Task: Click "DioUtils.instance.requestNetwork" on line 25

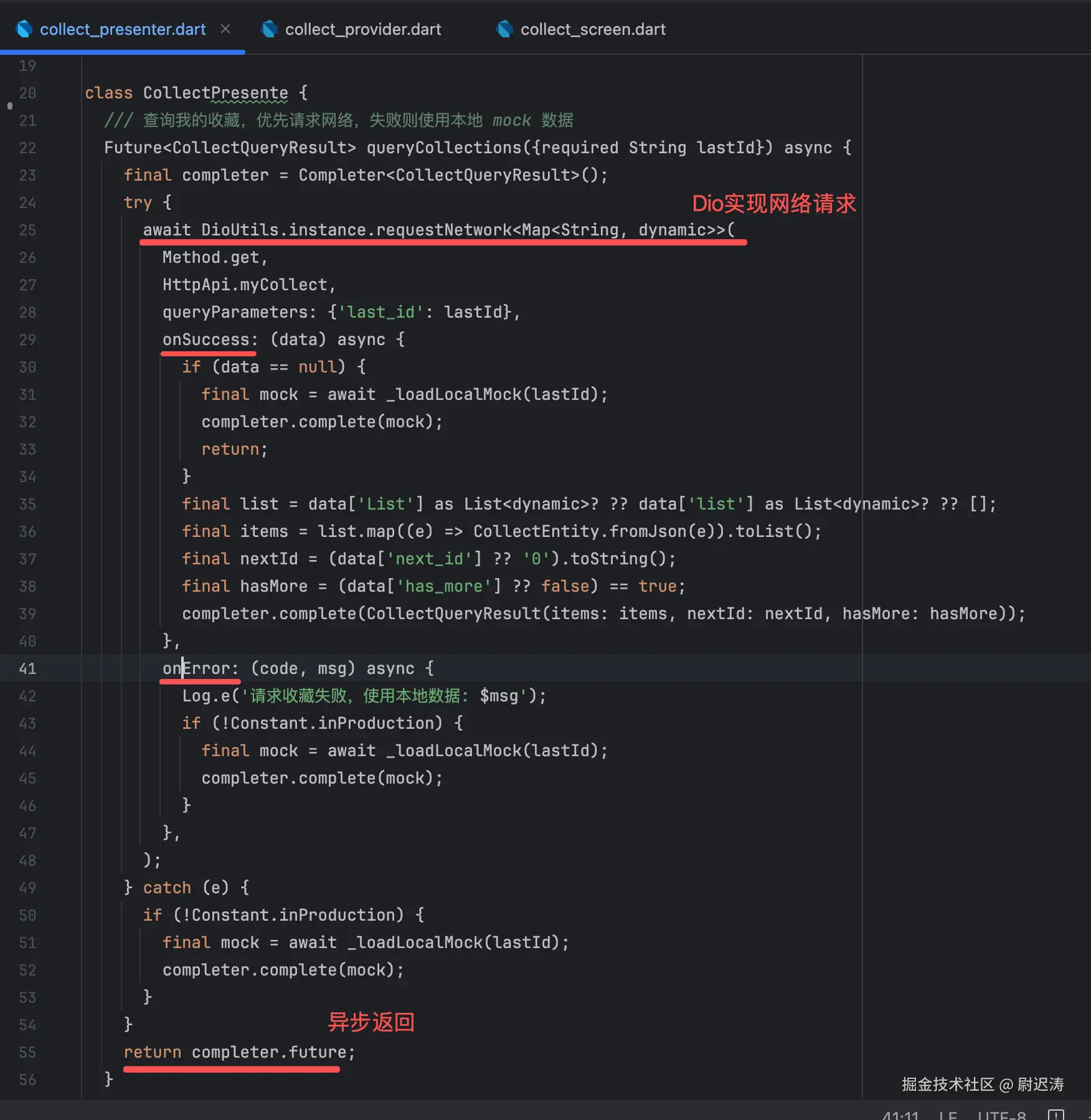Action: pyautogui.click(x=357, y=230)
